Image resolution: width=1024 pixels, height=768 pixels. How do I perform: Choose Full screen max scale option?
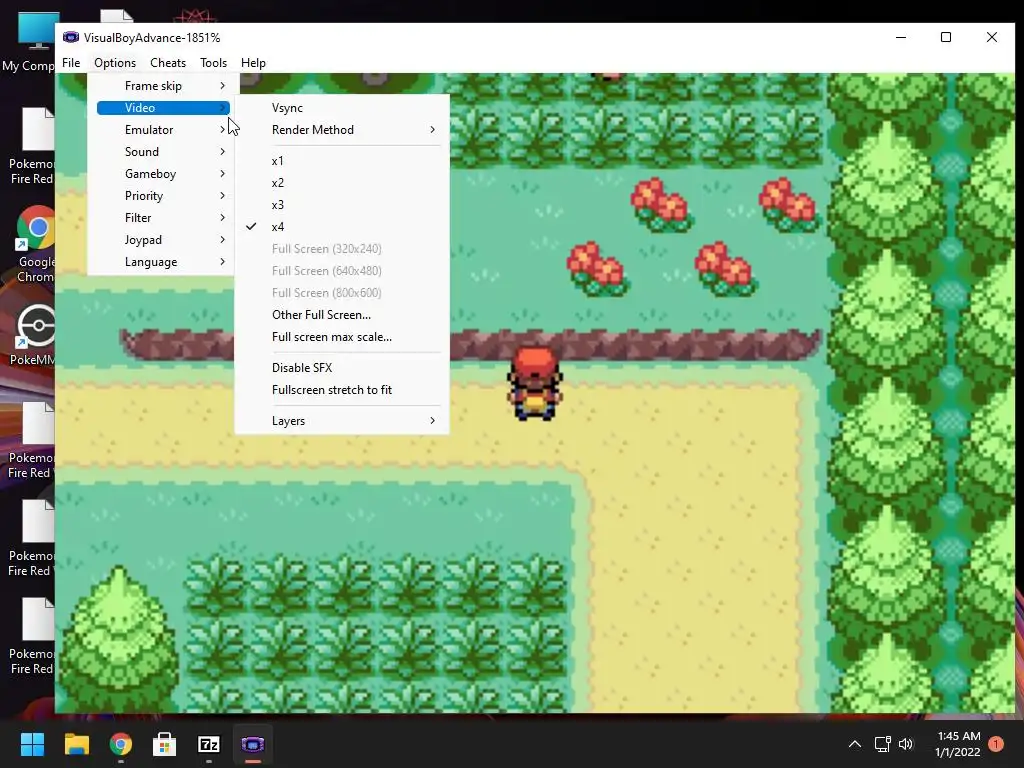tap(342, 337)
